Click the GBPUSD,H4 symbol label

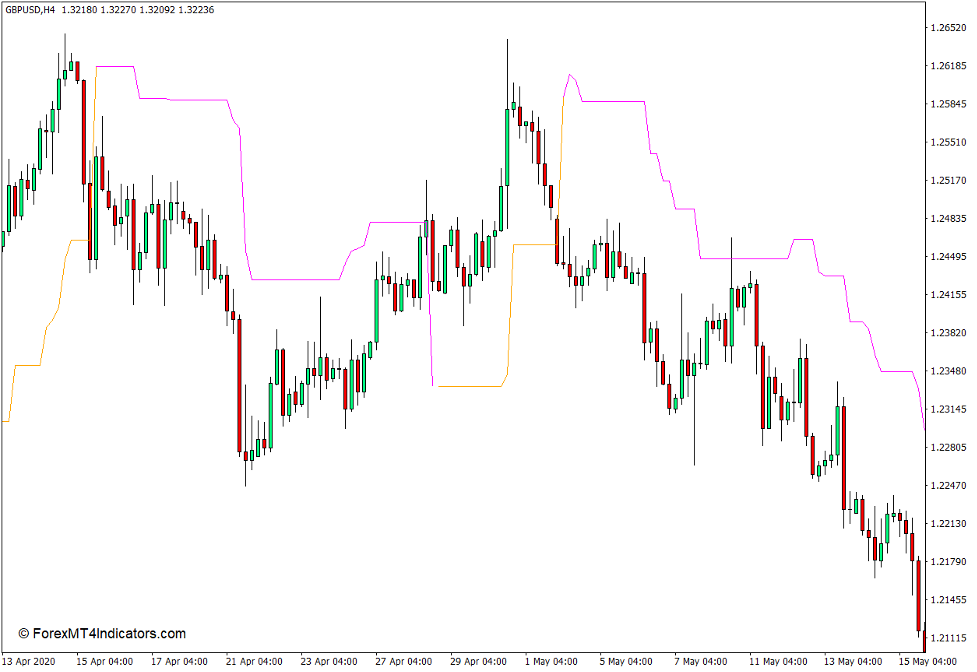[x=29, y=9]
